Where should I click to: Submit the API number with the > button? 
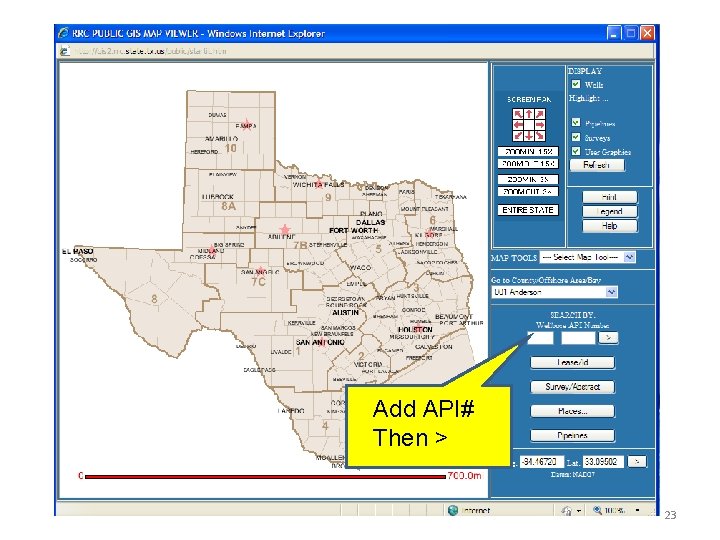[608, 338]
